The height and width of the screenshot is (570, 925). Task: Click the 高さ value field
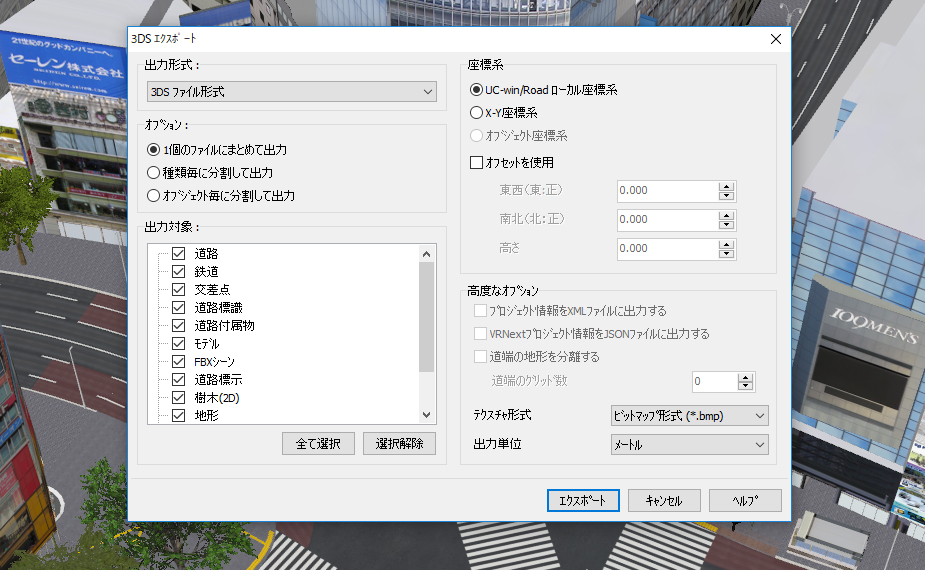coord(667,248)
